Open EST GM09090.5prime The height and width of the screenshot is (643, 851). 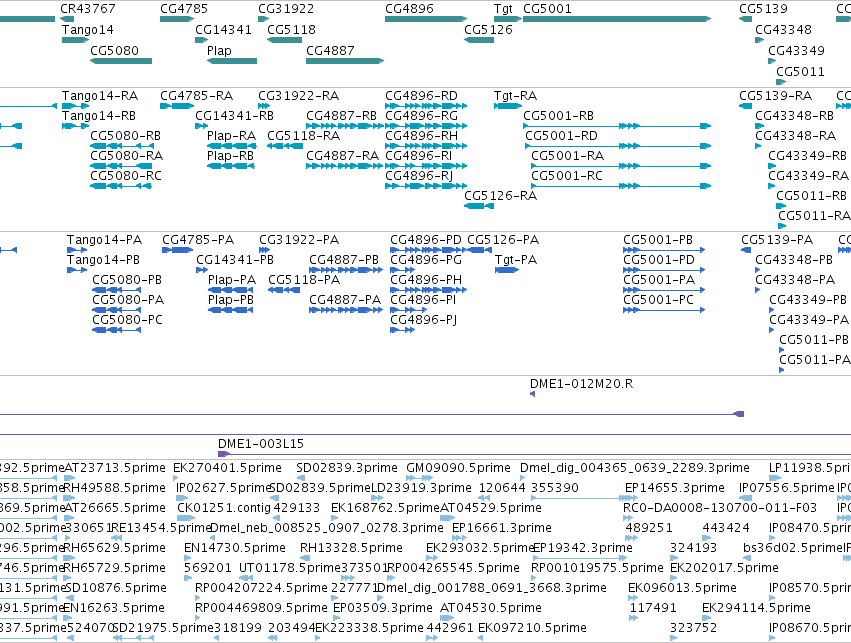click(x=459, y=468)
